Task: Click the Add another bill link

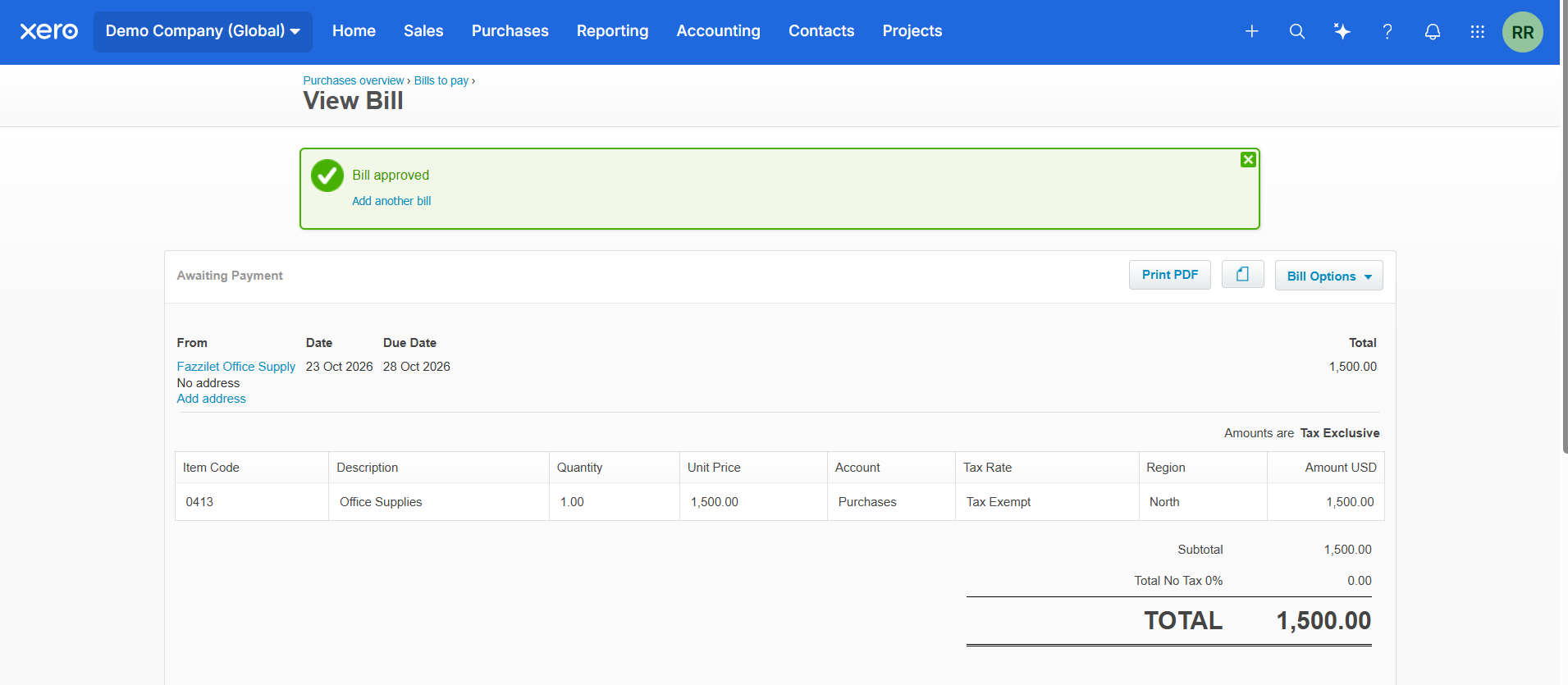Action: (391, 201)
